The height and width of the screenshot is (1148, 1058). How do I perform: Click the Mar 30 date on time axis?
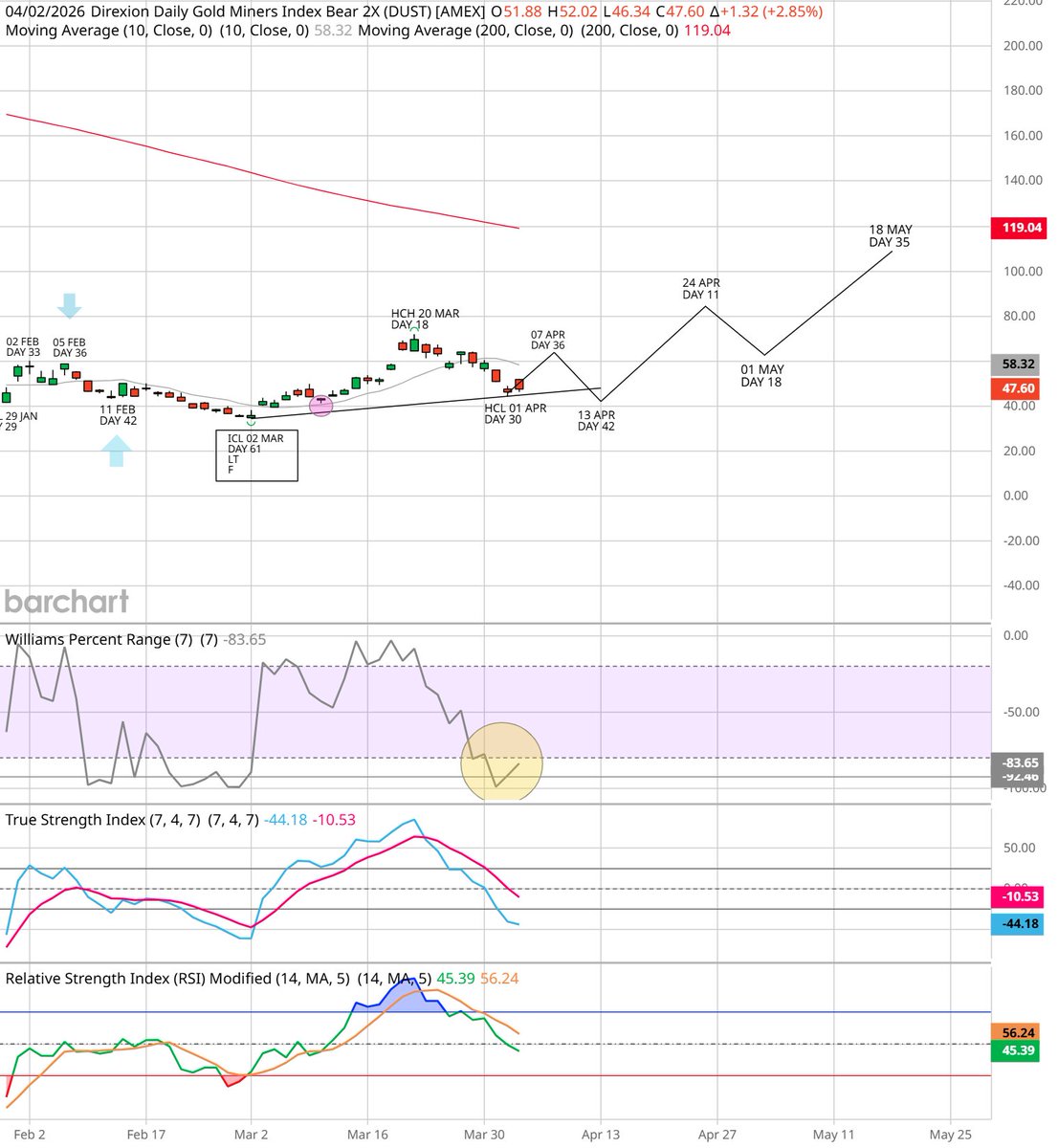[484, 1135]
